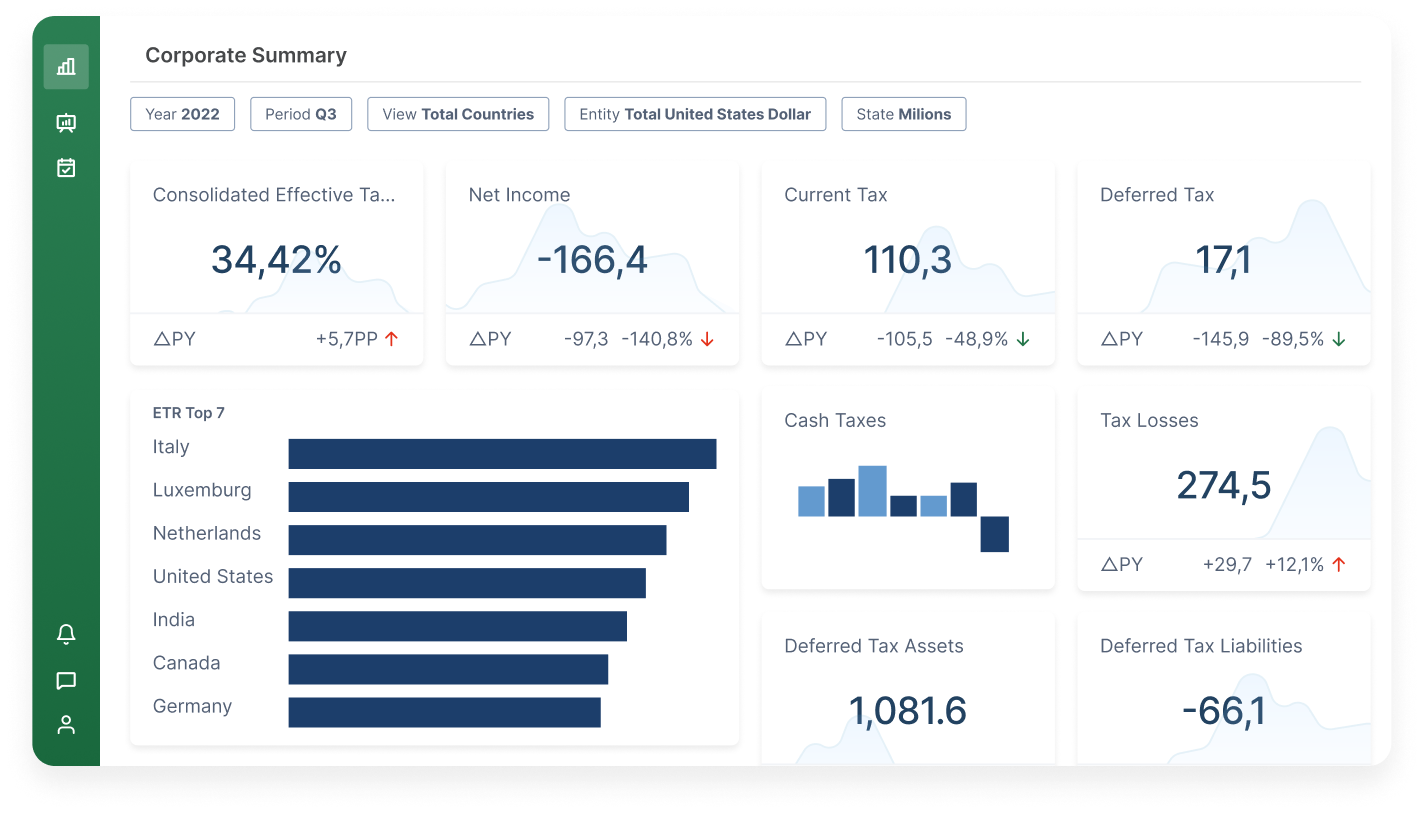Open the user profile icon
This screenshot has height=814, width=1424.
click(66, 724)
